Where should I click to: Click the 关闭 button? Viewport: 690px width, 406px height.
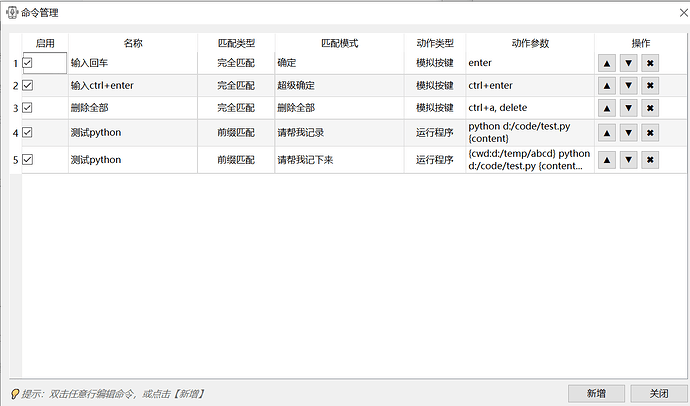click(659, 393)
